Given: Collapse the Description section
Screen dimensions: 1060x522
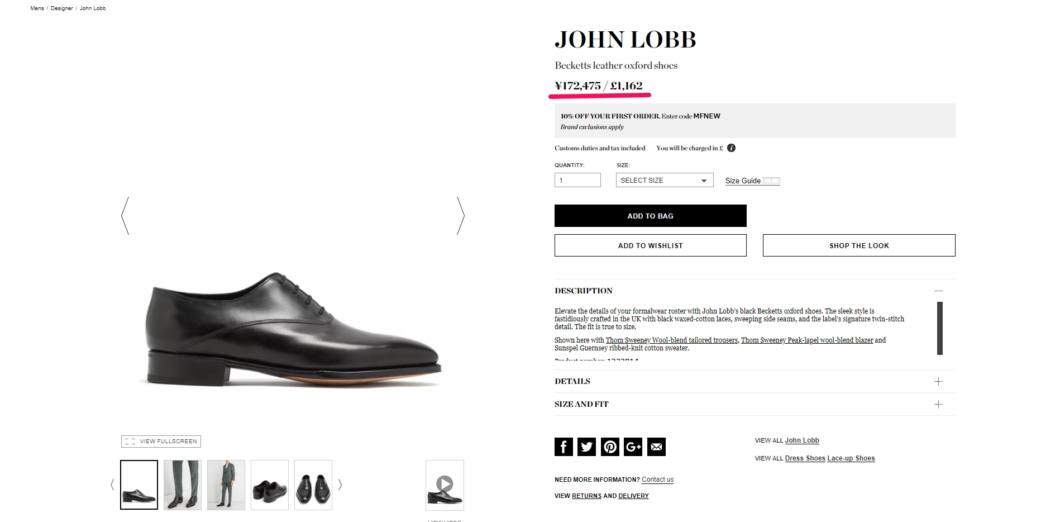Looking at the screenshot, I should [938, 291].
